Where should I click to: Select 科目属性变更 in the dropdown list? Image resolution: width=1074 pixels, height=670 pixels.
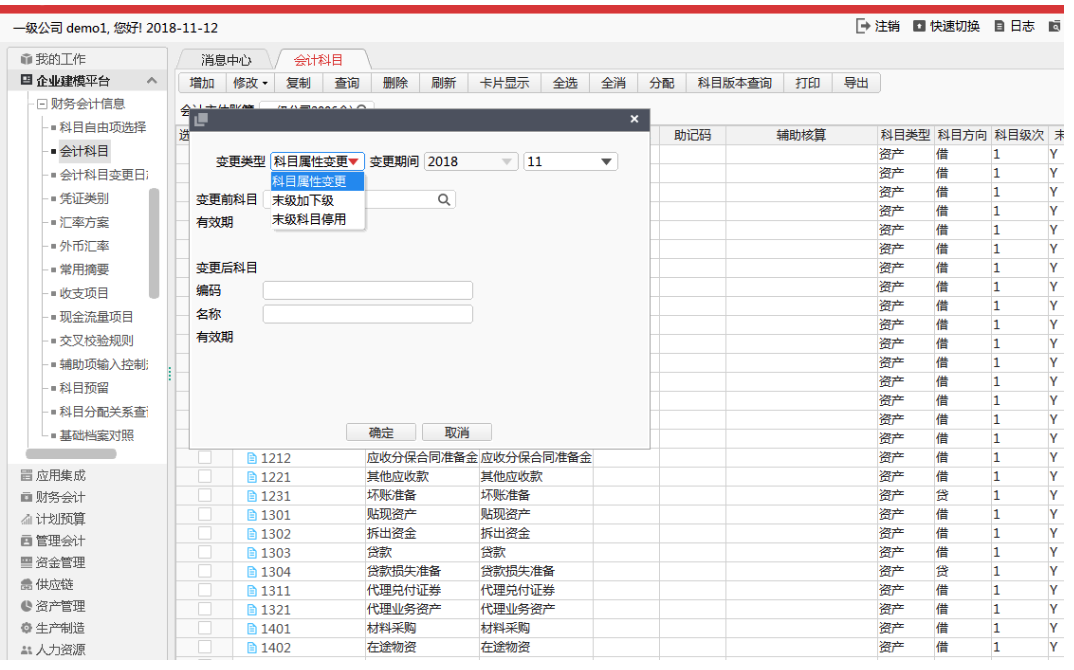click(x=318, y=182)
